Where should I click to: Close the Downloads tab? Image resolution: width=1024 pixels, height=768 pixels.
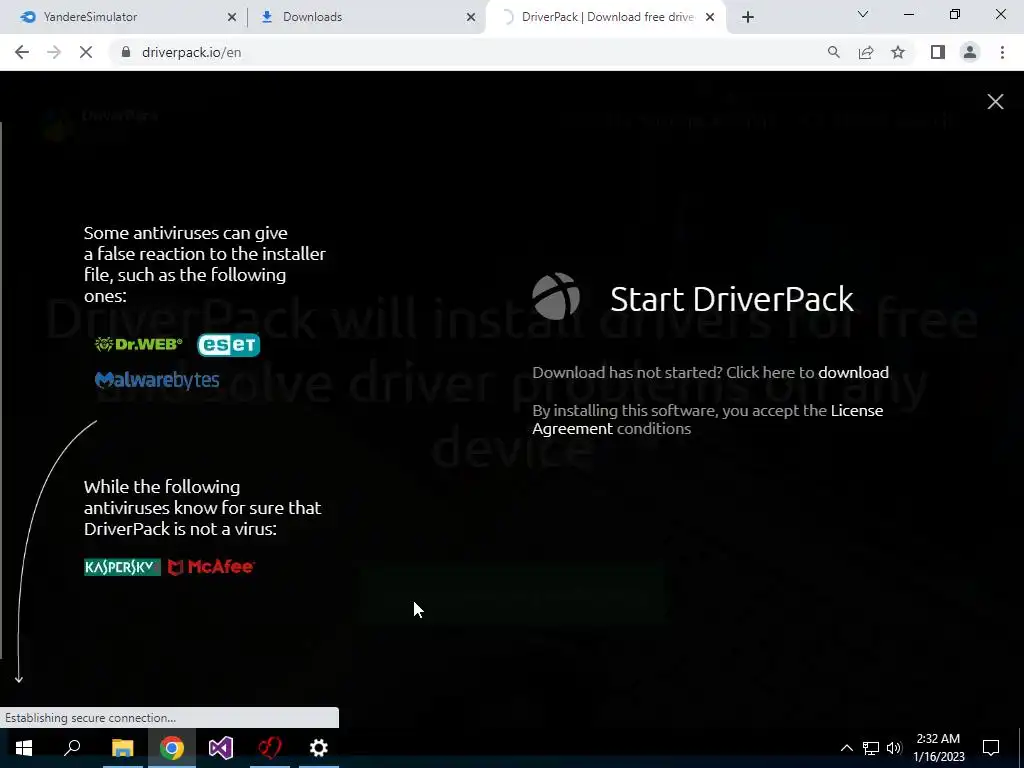(x=470, y=17)
